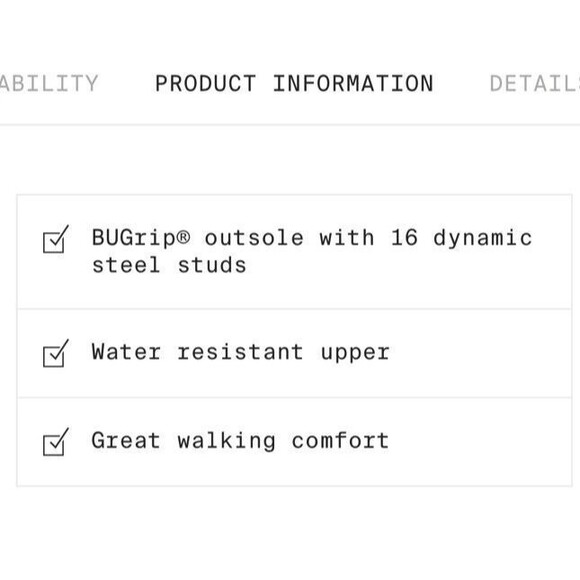580x580 pixels.
Task: Select the Great walking comfort text
Action: point(240,441)
